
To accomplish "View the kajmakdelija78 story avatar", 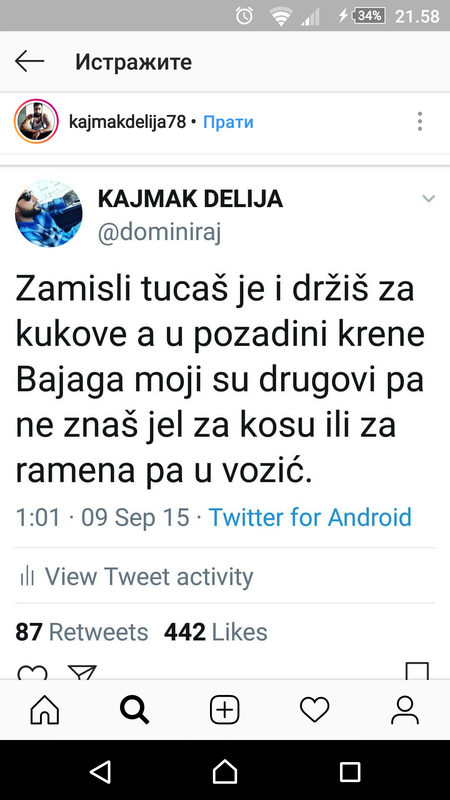I will [x=36, y=121].
